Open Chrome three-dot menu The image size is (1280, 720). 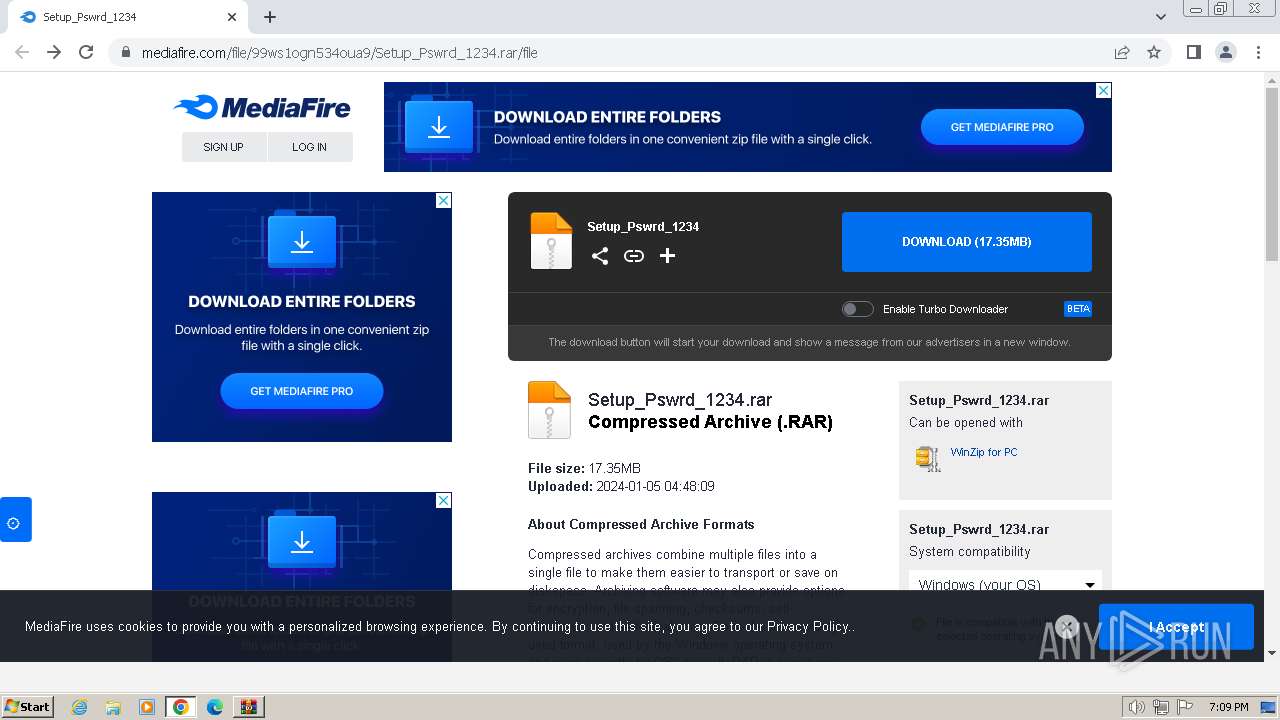(1258, 52)
